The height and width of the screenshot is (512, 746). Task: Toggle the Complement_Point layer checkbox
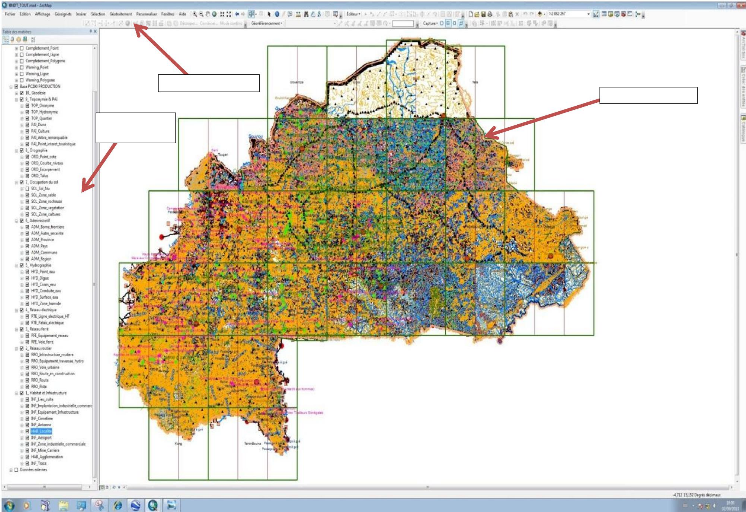(19, 48)
